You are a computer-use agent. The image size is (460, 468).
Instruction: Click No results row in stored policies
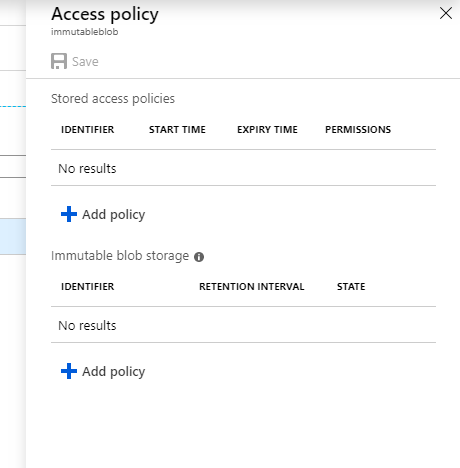click(243, 168)
